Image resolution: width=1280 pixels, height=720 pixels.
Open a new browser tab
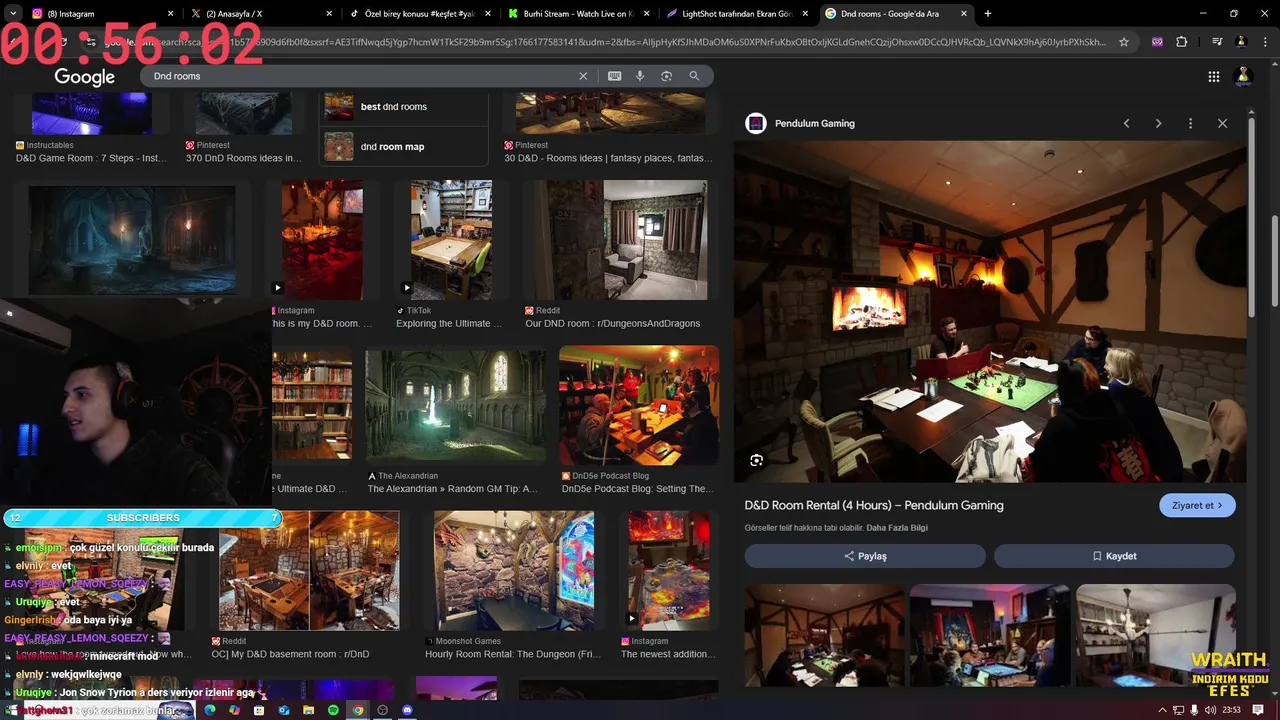(988, 14)
